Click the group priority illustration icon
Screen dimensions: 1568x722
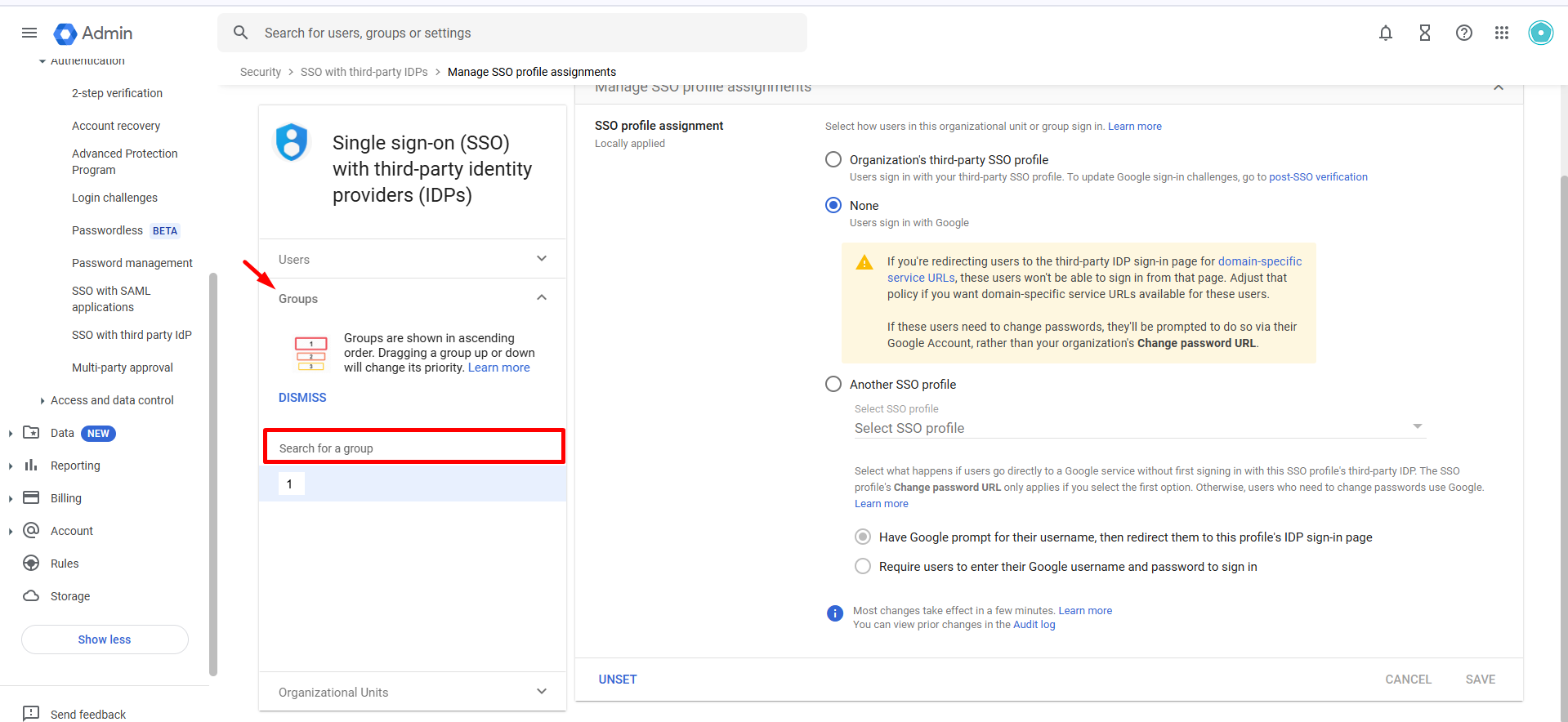(x=310, y=354)
